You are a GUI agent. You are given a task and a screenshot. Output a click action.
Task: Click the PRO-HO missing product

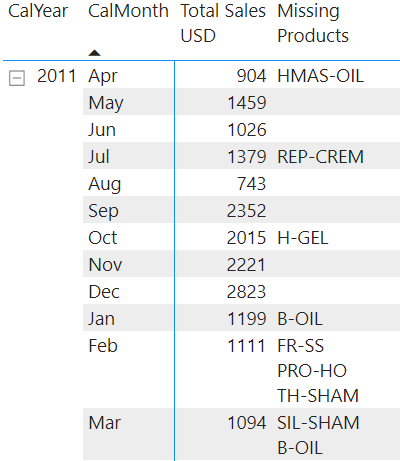(x=312, y=371)
